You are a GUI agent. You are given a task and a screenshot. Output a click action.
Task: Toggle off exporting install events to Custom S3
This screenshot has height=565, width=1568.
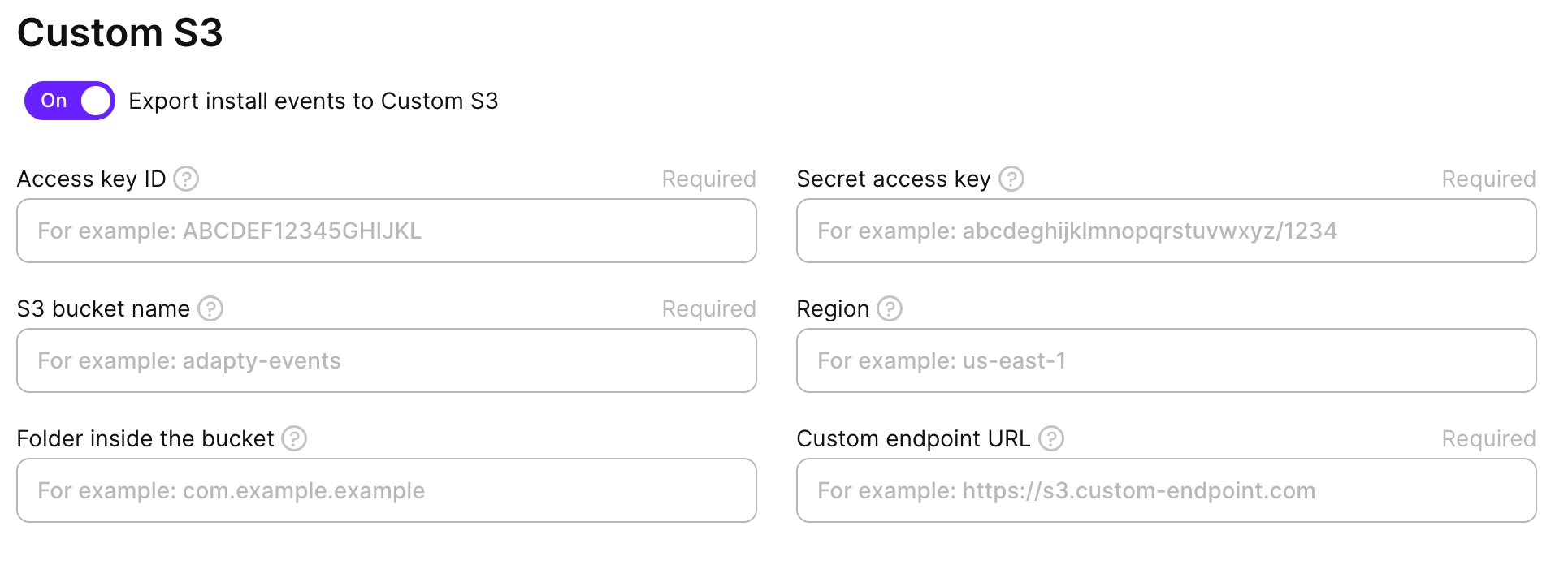tap(69, 101)
